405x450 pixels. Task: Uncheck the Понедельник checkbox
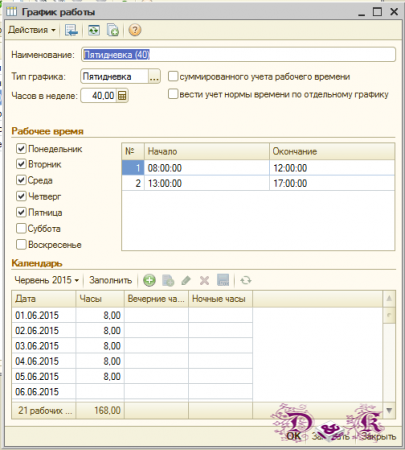[x=21, y=149]
